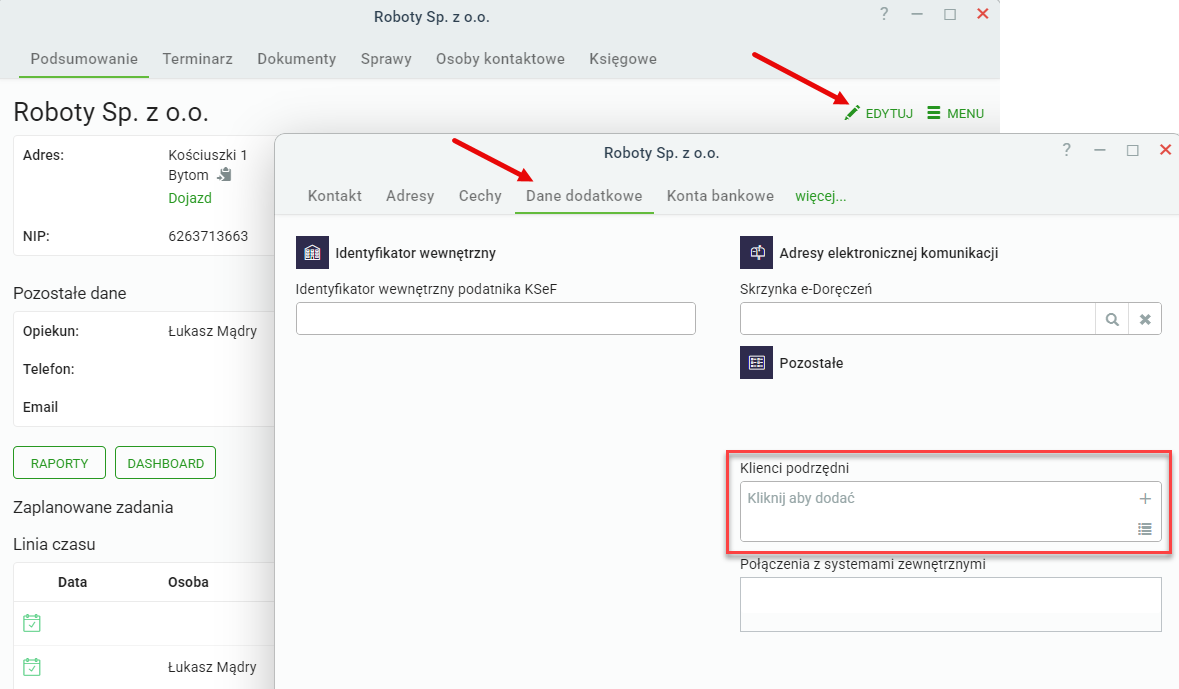Click 'Kościuszki 1' address text
Screen dimensions: 1179x689
pos(208,155)
